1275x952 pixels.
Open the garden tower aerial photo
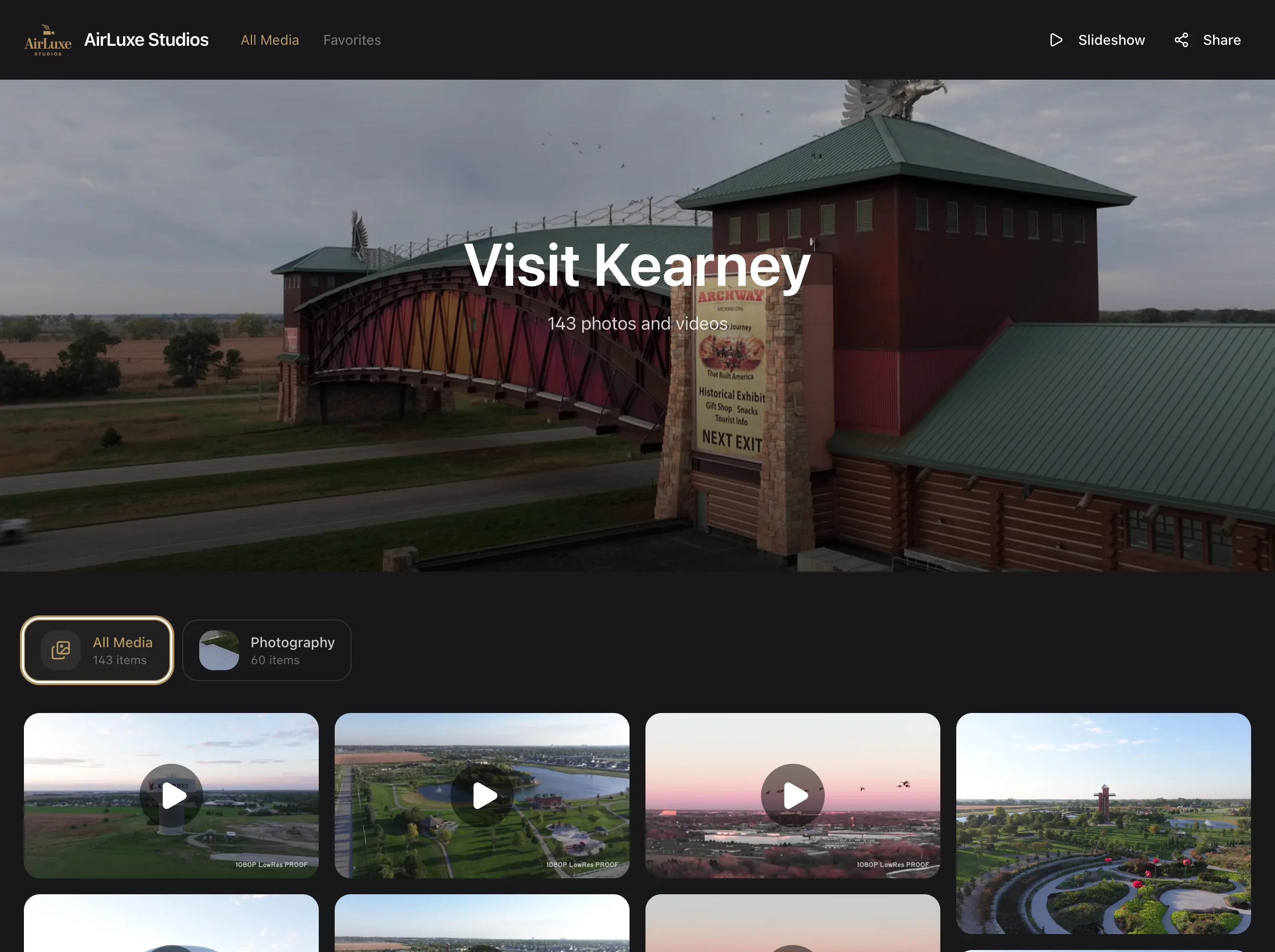(1103, 823)
